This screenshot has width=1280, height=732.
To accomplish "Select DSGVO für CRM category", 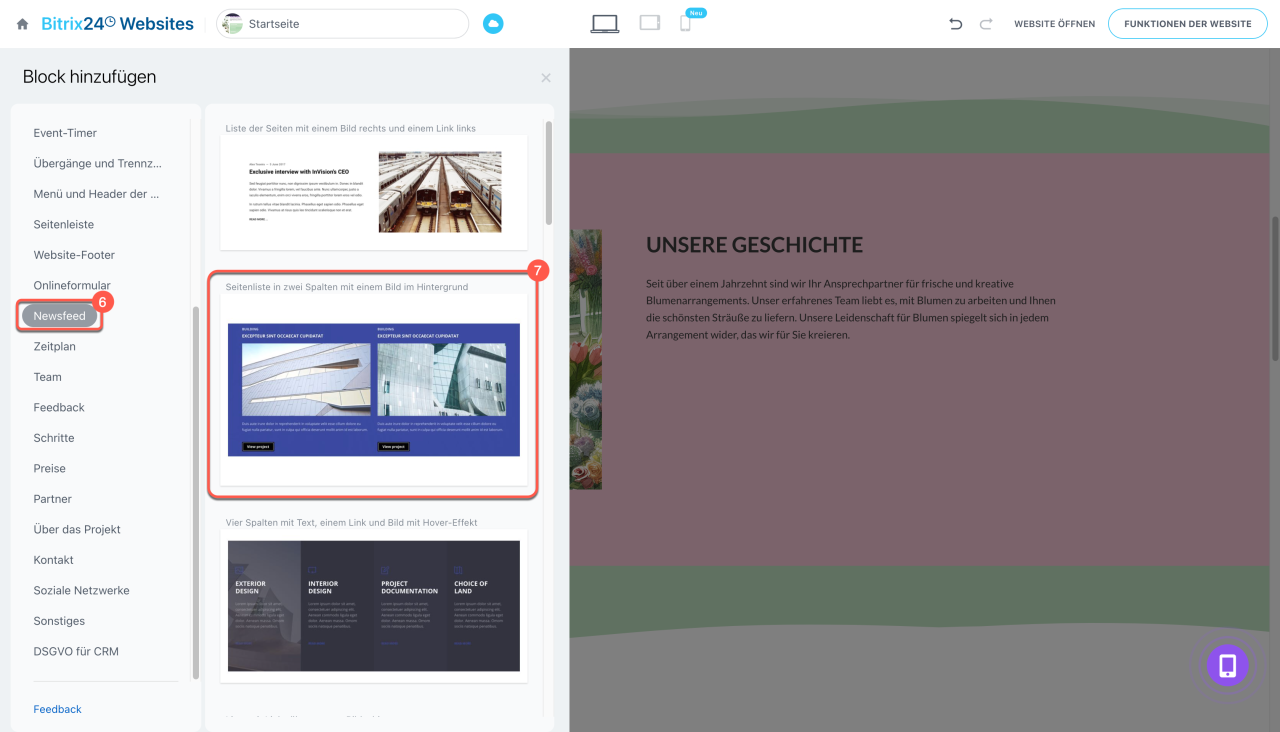I will coord(76,651).
